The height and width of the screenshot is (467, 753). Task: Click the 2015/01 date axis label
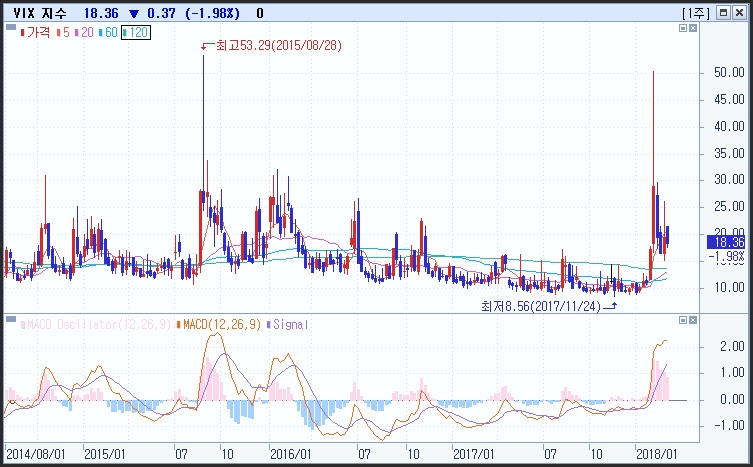coord(105,454)
